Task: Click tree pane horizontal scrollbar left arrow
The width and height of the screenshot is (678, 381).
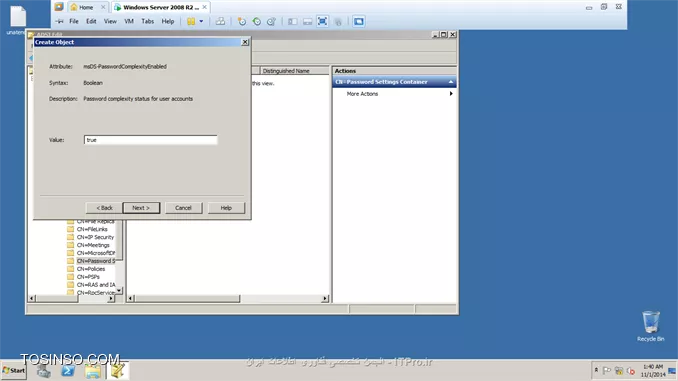Action: click(x=32, y=298)
